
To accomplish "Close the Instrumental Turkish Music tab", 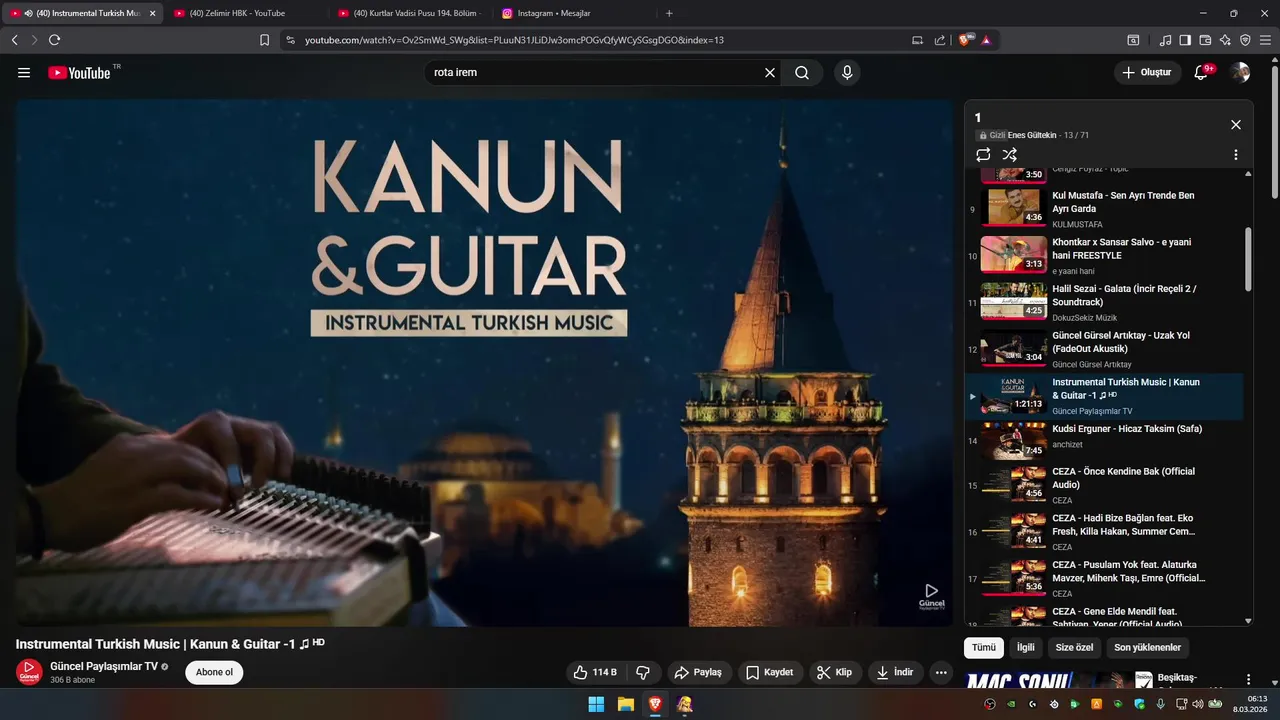I will [x=153, y=13].
